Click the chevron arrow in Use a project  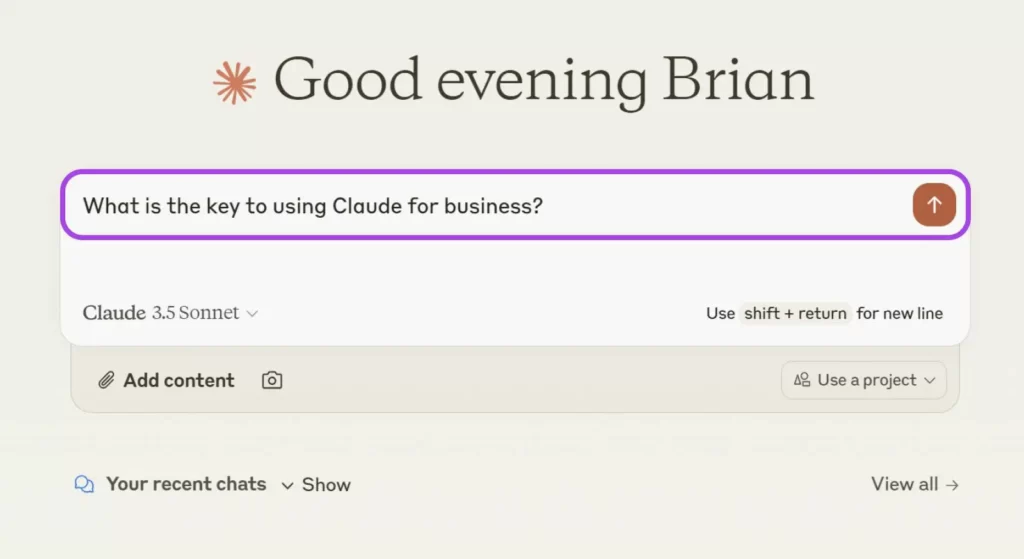[x=930, y=380]
